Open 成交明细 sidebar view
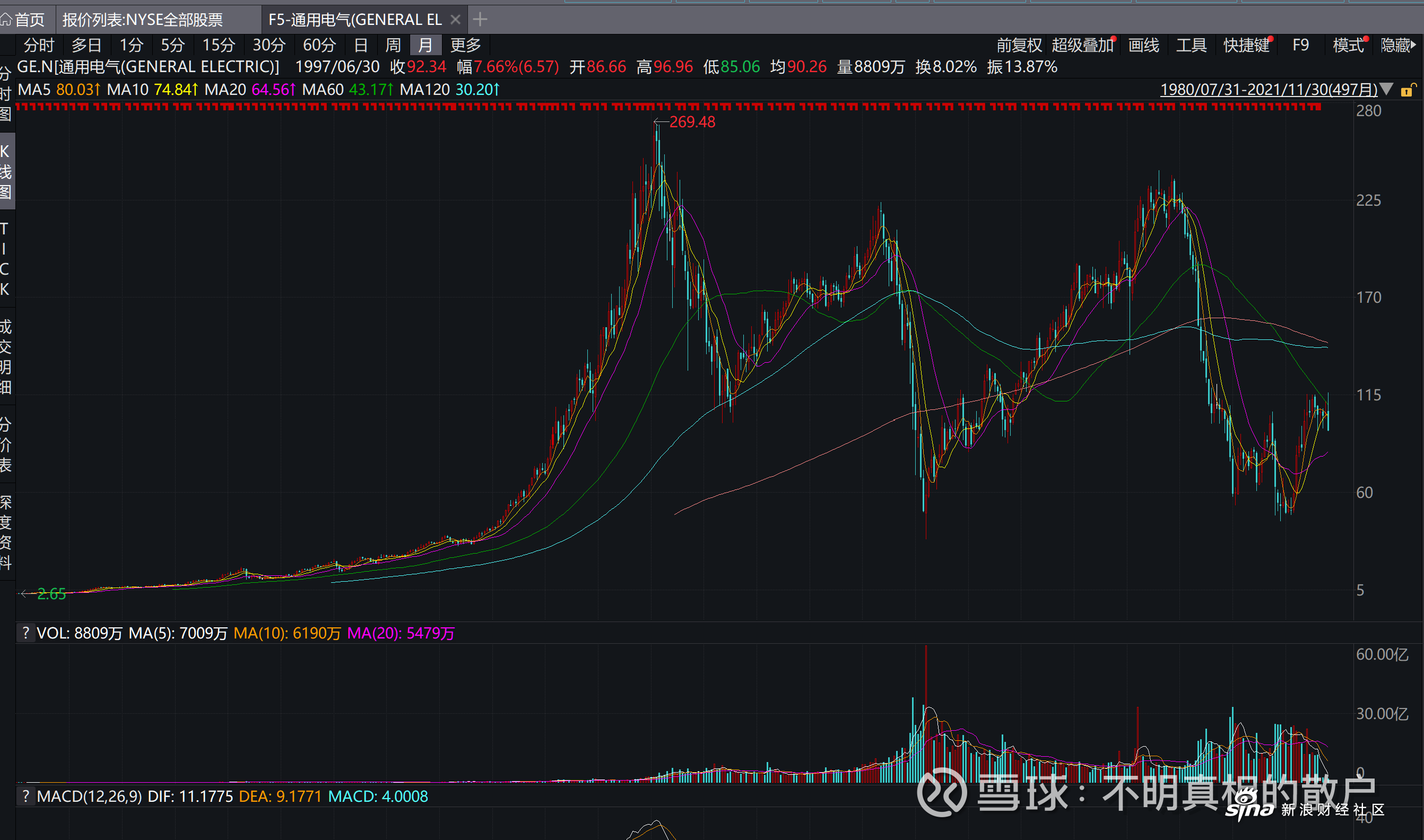 click(6, 356)
